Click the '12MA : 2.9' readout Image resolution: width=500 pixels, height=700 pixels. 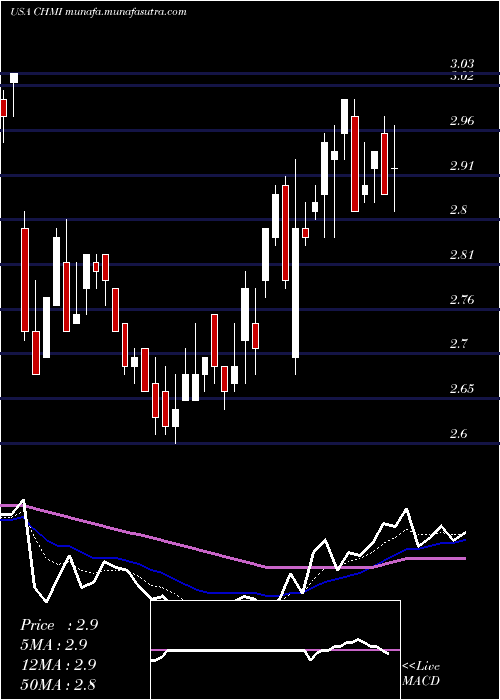57,664
